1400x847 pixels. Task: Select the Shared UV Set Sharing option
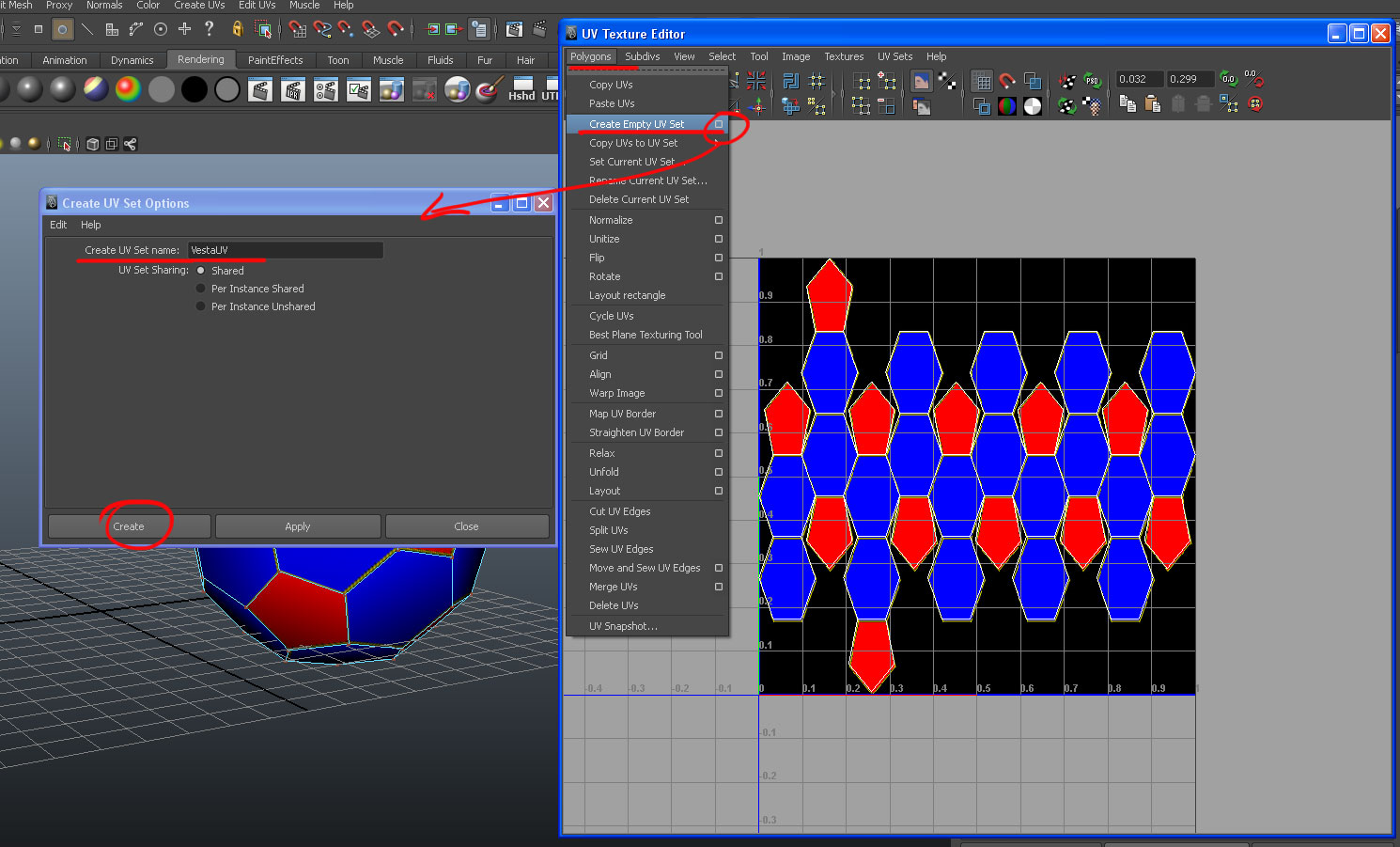(200, 270)
